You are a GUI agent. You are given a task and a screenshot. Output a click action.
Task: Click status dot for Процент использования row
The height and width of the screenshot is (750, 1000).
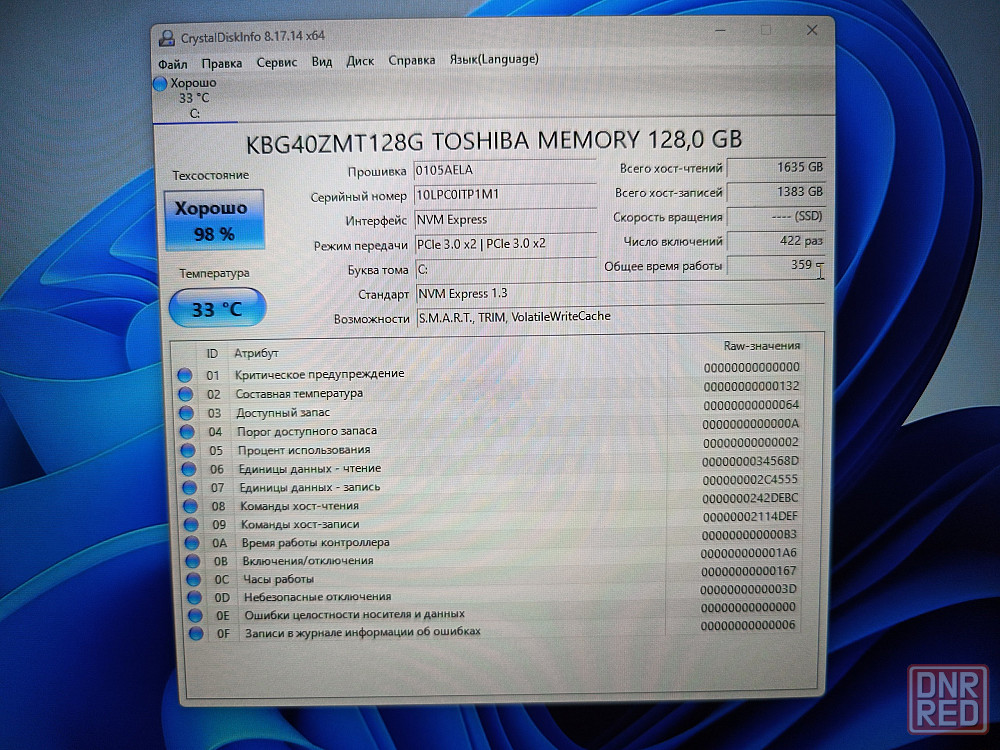(x=188, y=450)
